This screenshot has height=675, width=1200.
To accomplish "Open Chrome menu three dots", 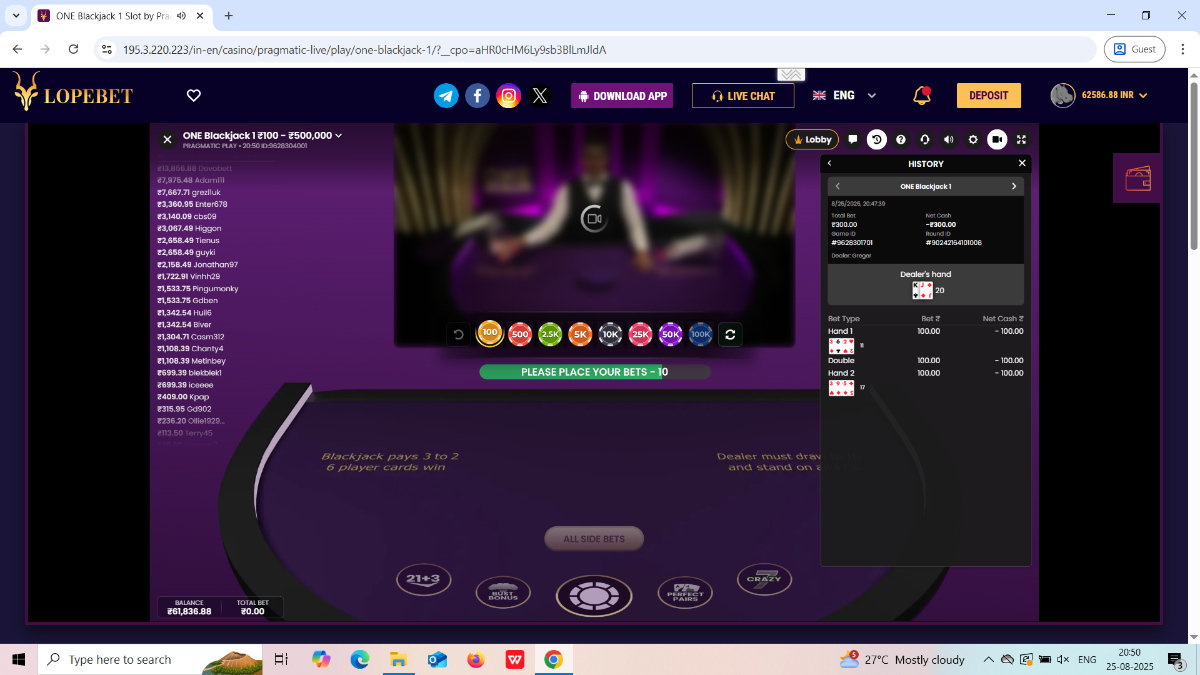I will 1182,49.
